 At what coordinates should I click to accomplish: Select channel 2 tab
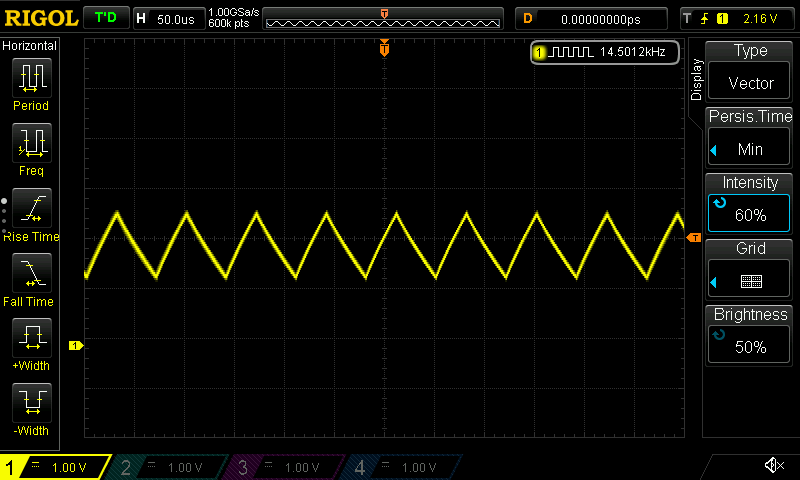[168, 467]
